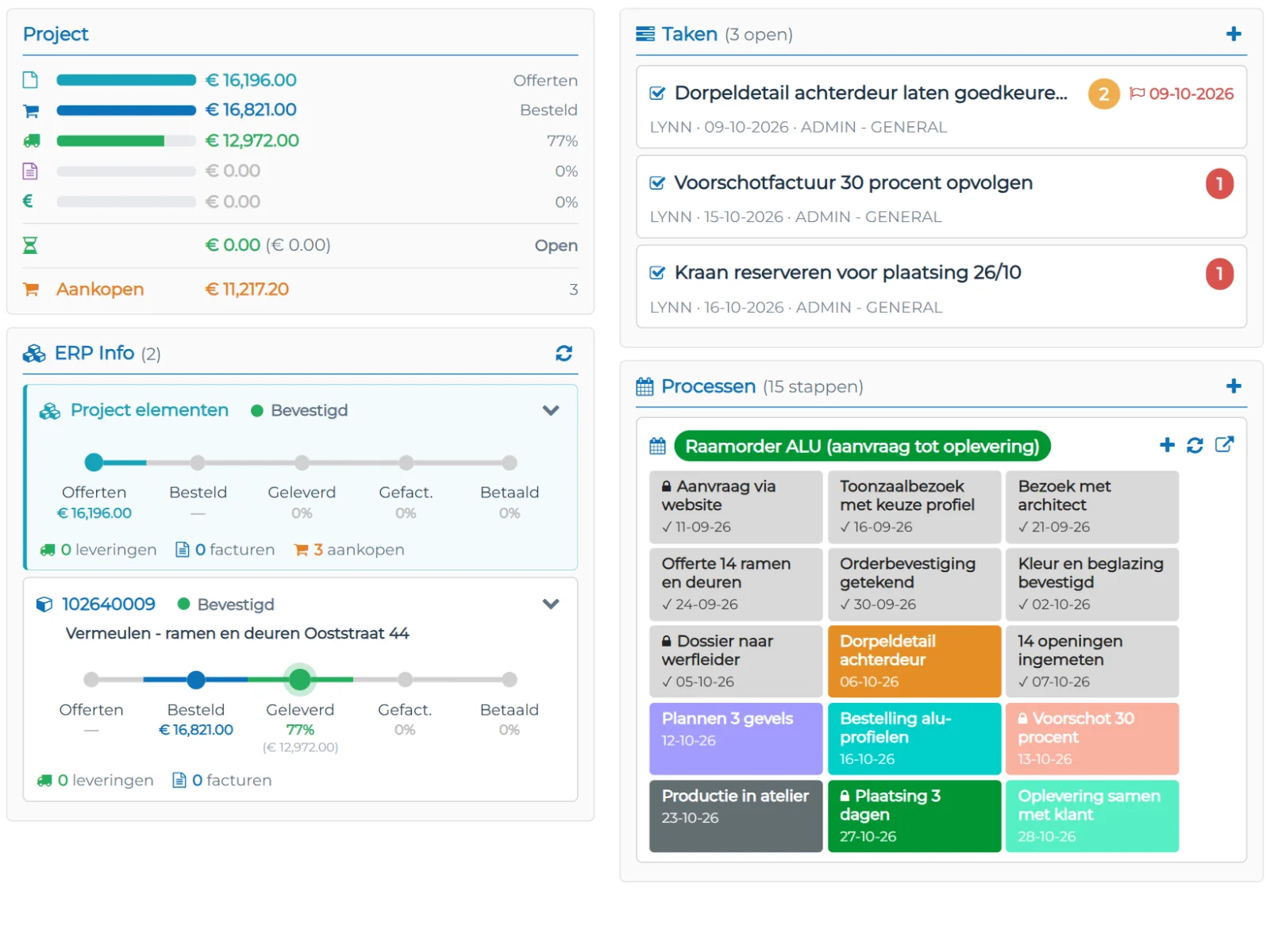
Task: Click the Taken list header icon
Action: [x=645, y=34]
